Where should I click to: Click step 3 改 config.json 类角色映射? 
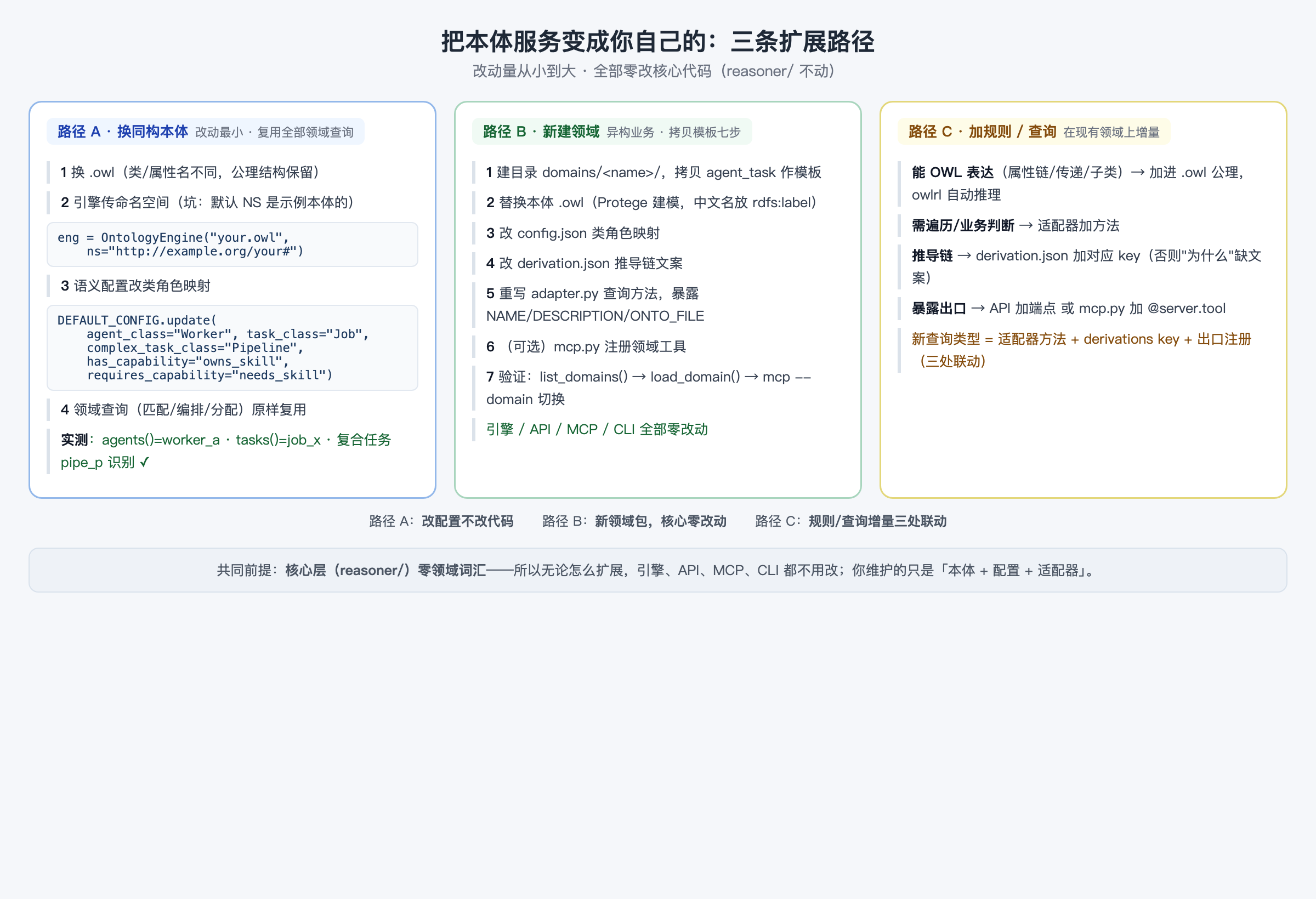coord(658,233)
